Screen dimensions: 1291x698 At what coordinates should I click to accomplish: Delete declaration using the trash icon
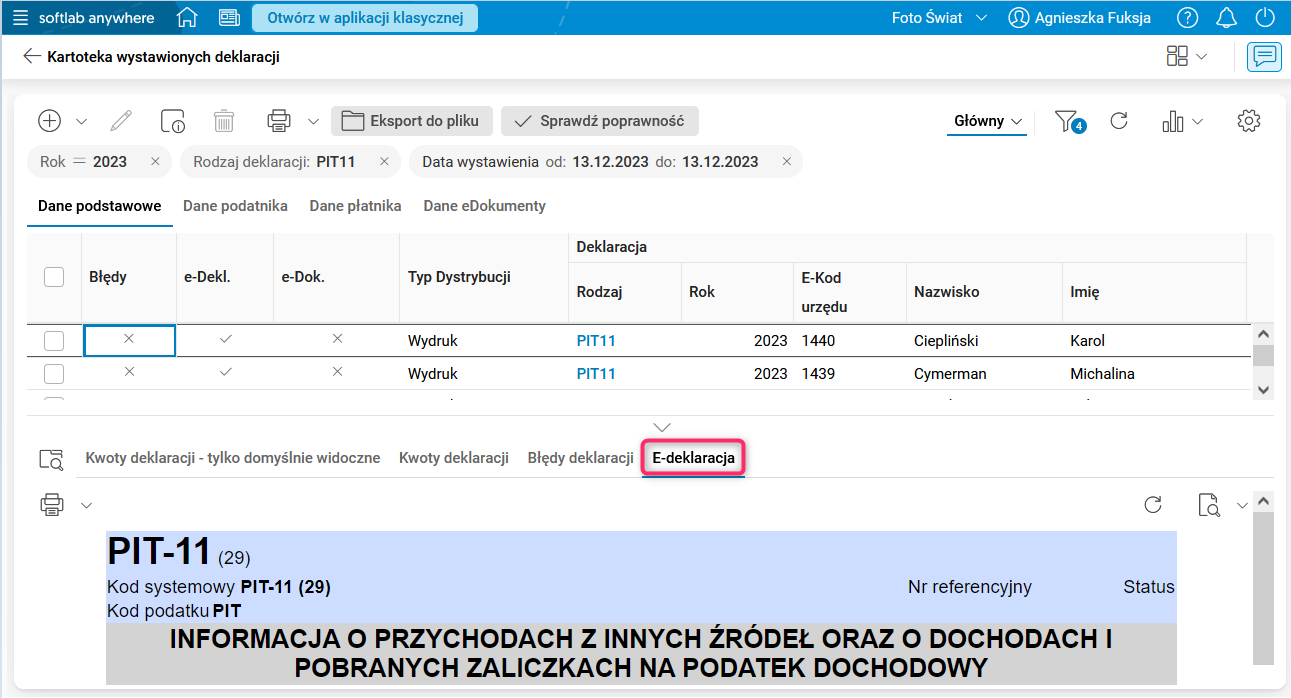(224, 120)
